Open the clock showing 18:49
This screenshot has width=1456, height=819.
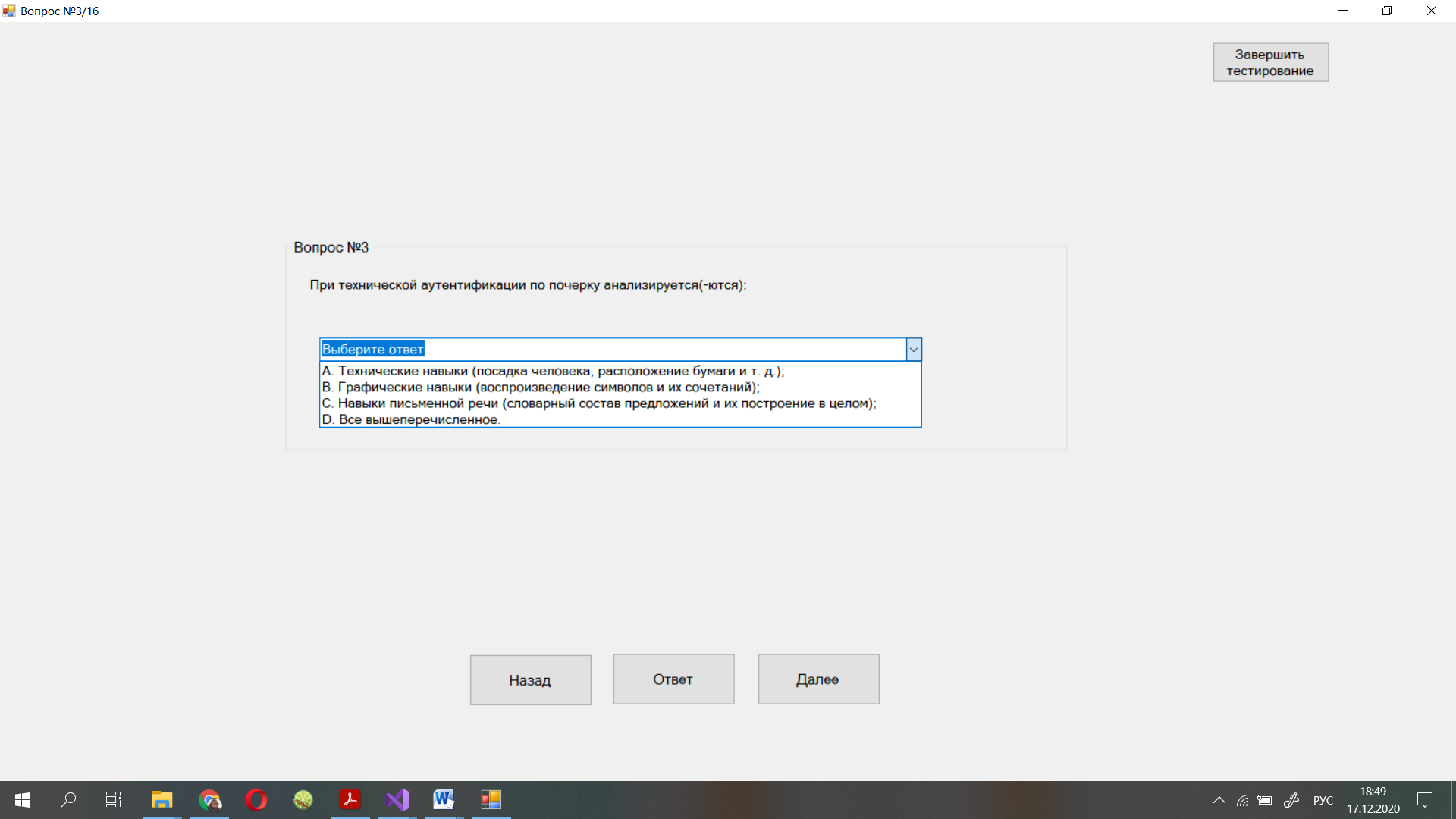(1373, 800)
